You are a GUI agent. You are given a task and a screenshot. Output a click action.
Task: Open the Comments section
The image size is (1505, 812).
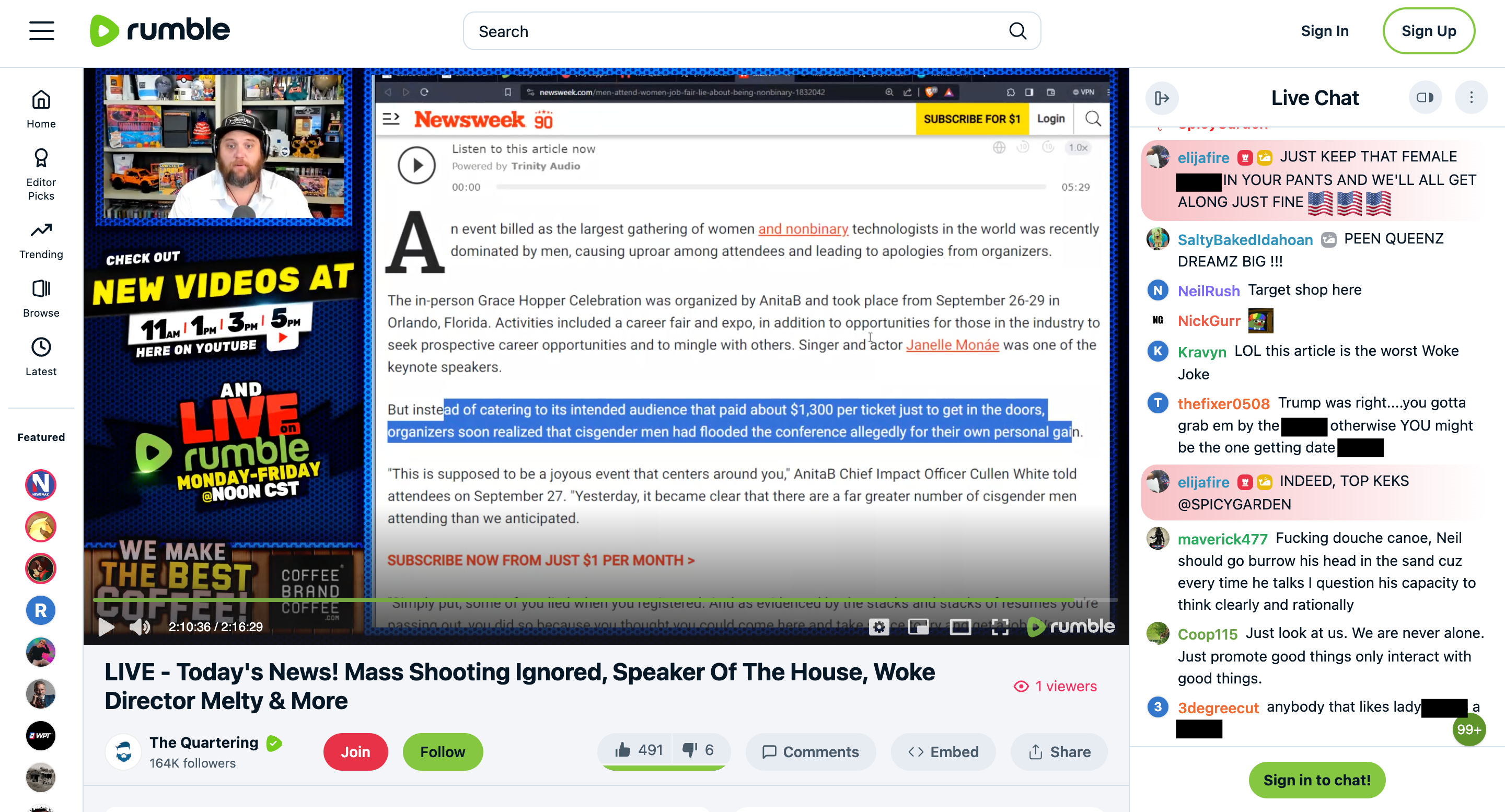click(x=811, y=751)
